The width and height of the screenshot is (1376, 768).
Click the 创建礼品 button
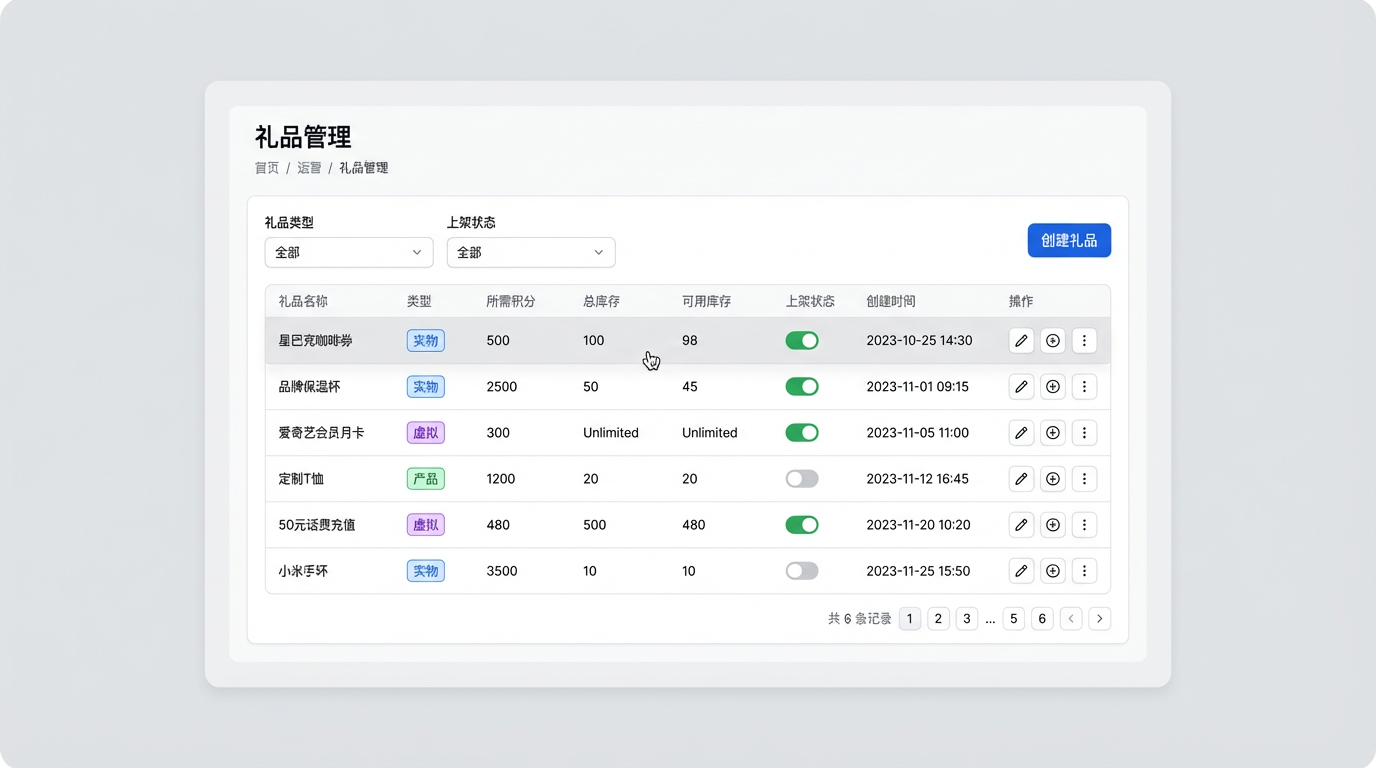pos(1069,241)
